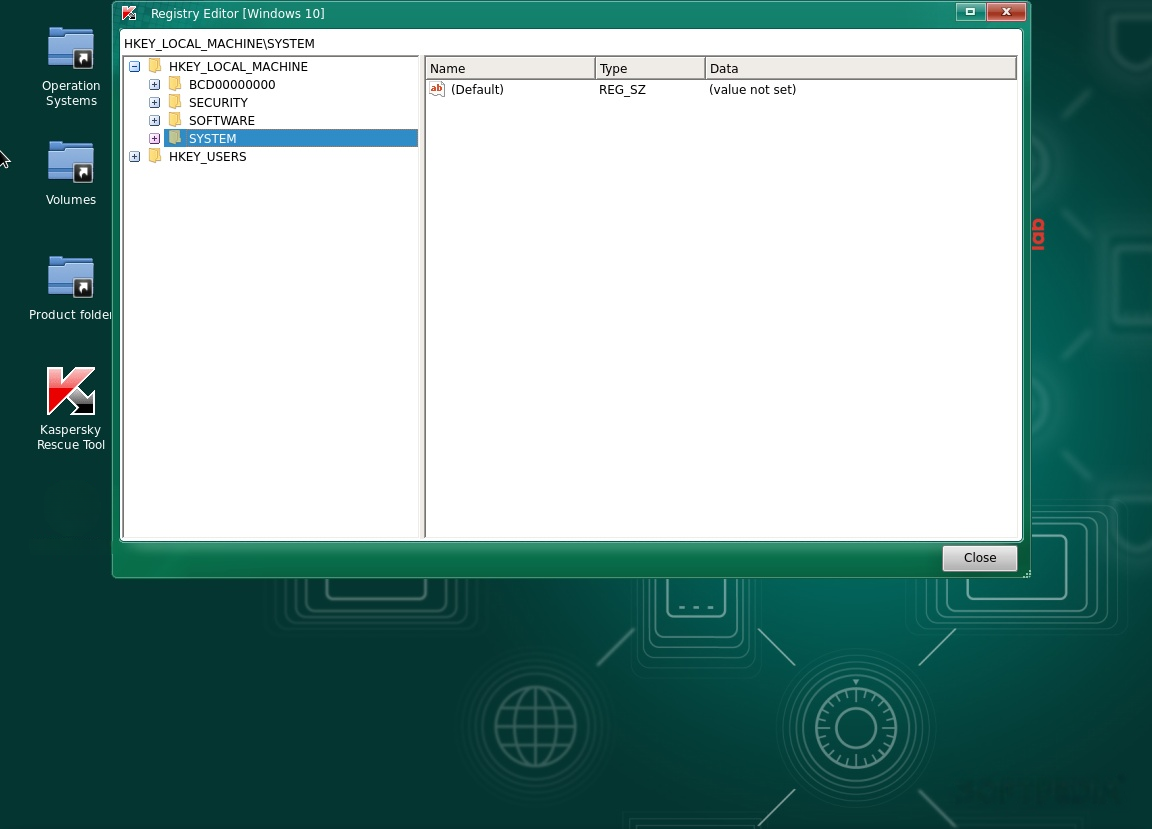Launch Kaspersky Rescue Tool icon

pos(71,409)
